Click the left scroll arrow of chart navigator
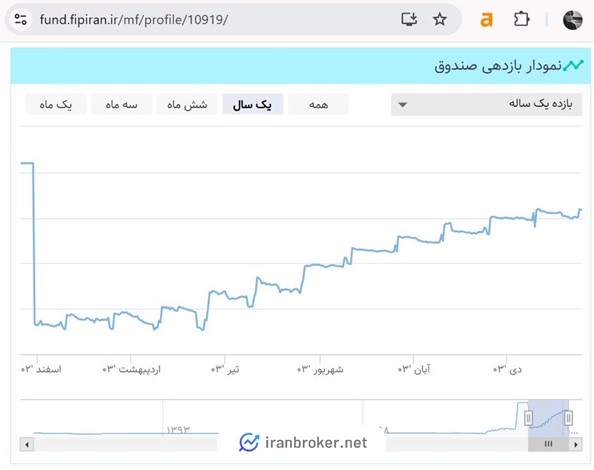 pos(27,444)
